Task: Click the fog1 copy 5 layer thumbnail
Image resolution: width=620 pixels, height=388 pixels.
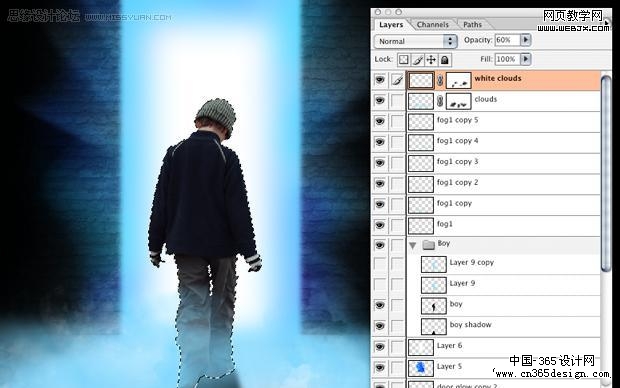Action: click(421, 122)
